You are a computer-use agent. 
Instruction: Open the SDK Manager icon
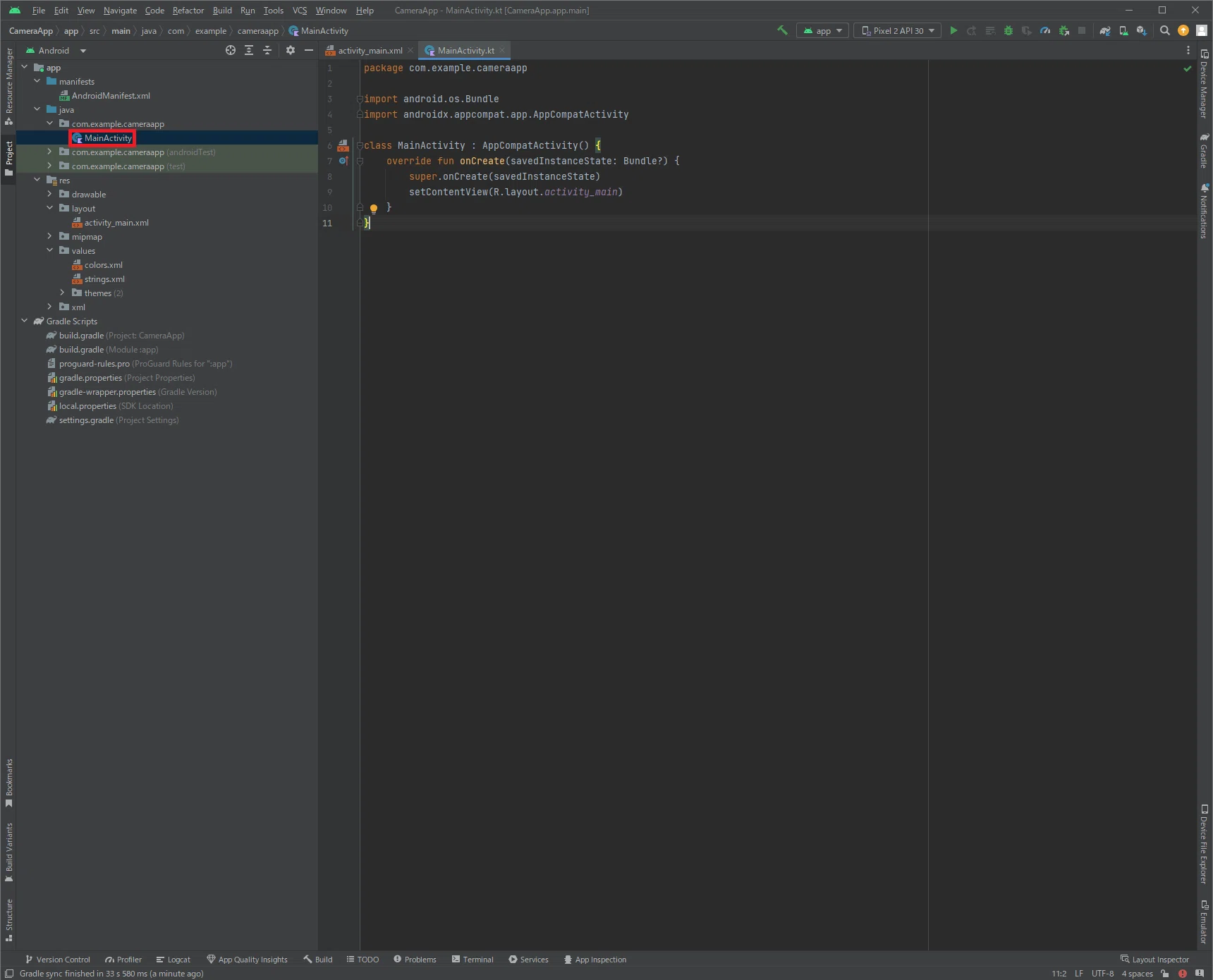[1142, 30]
